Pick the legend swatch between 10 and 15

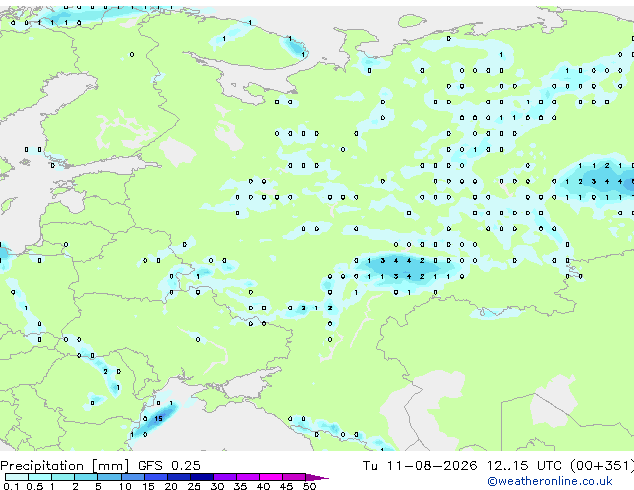(x=133, y=477)
